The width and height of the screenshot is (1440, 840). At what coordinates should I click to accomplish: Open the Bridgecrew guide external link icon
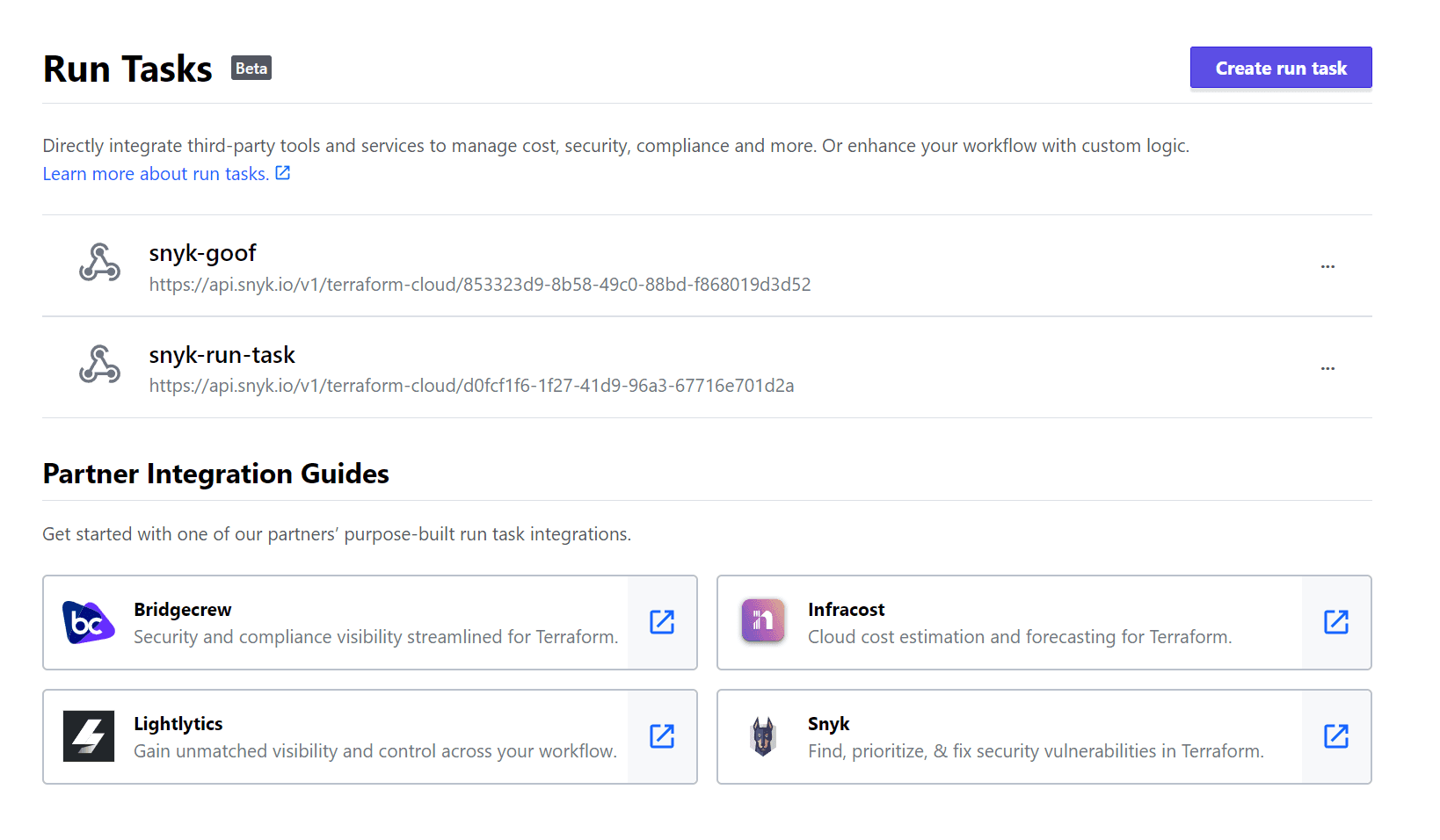tap(662, 622)
